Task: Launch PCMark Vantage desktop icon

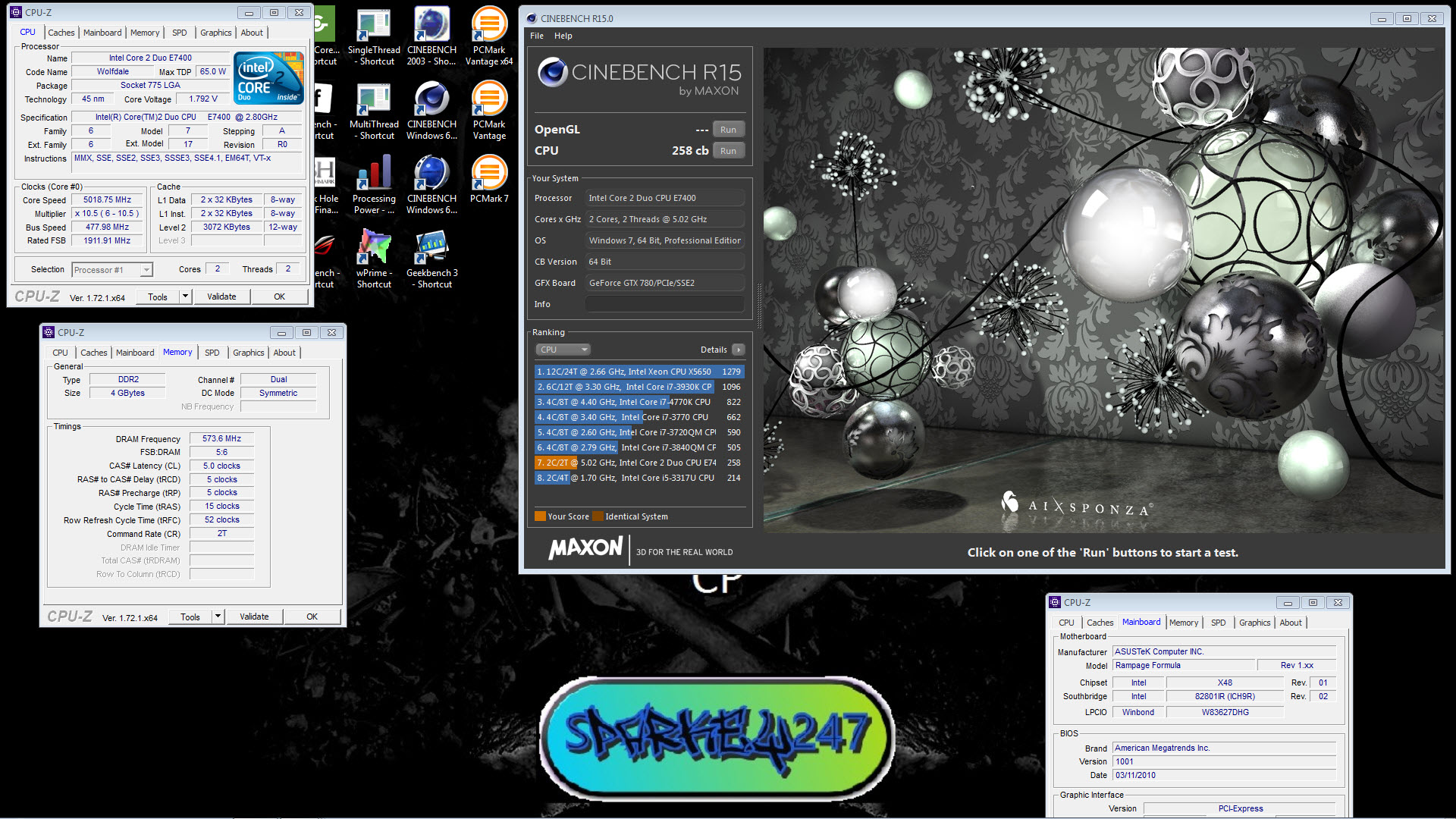Action: pyautogui.click(x=489, y=111)
